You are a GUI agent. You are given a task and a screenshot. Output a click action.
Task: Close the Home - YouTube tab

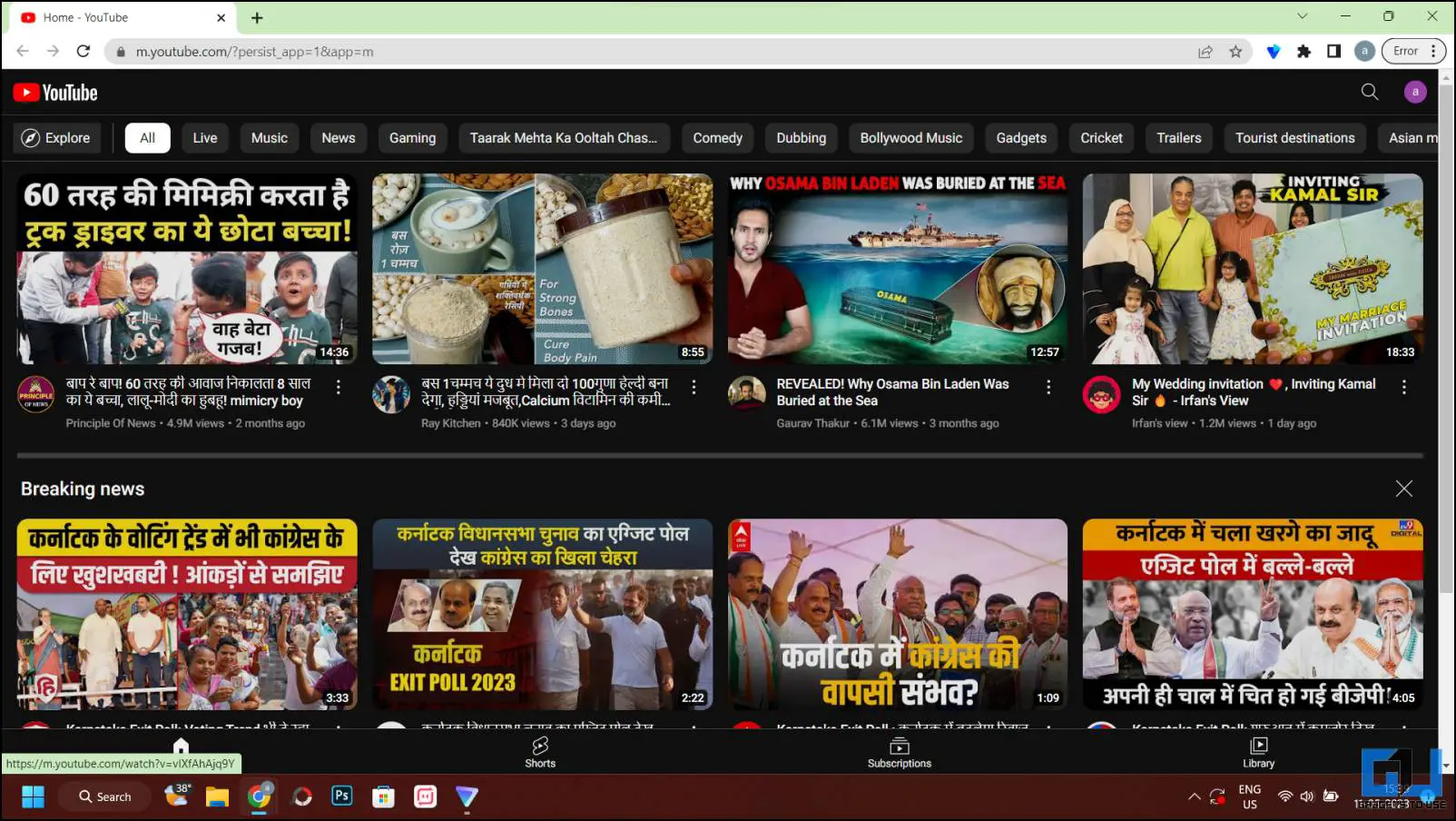coord(221,17)
